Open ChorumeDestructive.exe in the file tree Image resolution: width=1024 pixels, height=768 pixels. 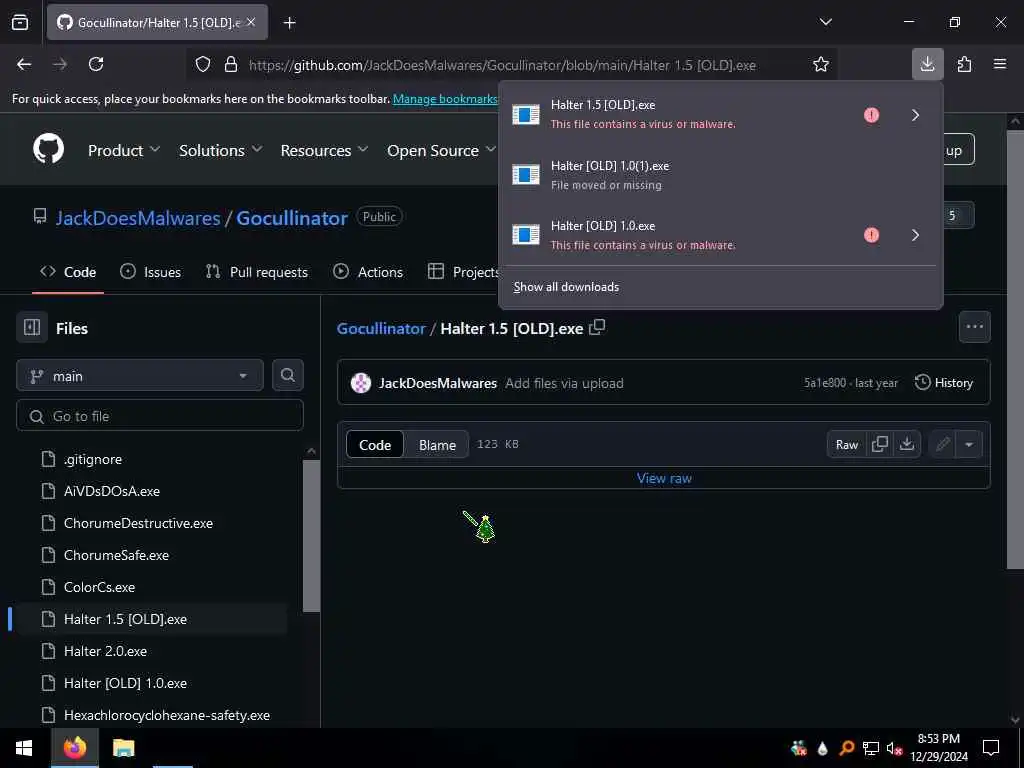click(138, 523)
